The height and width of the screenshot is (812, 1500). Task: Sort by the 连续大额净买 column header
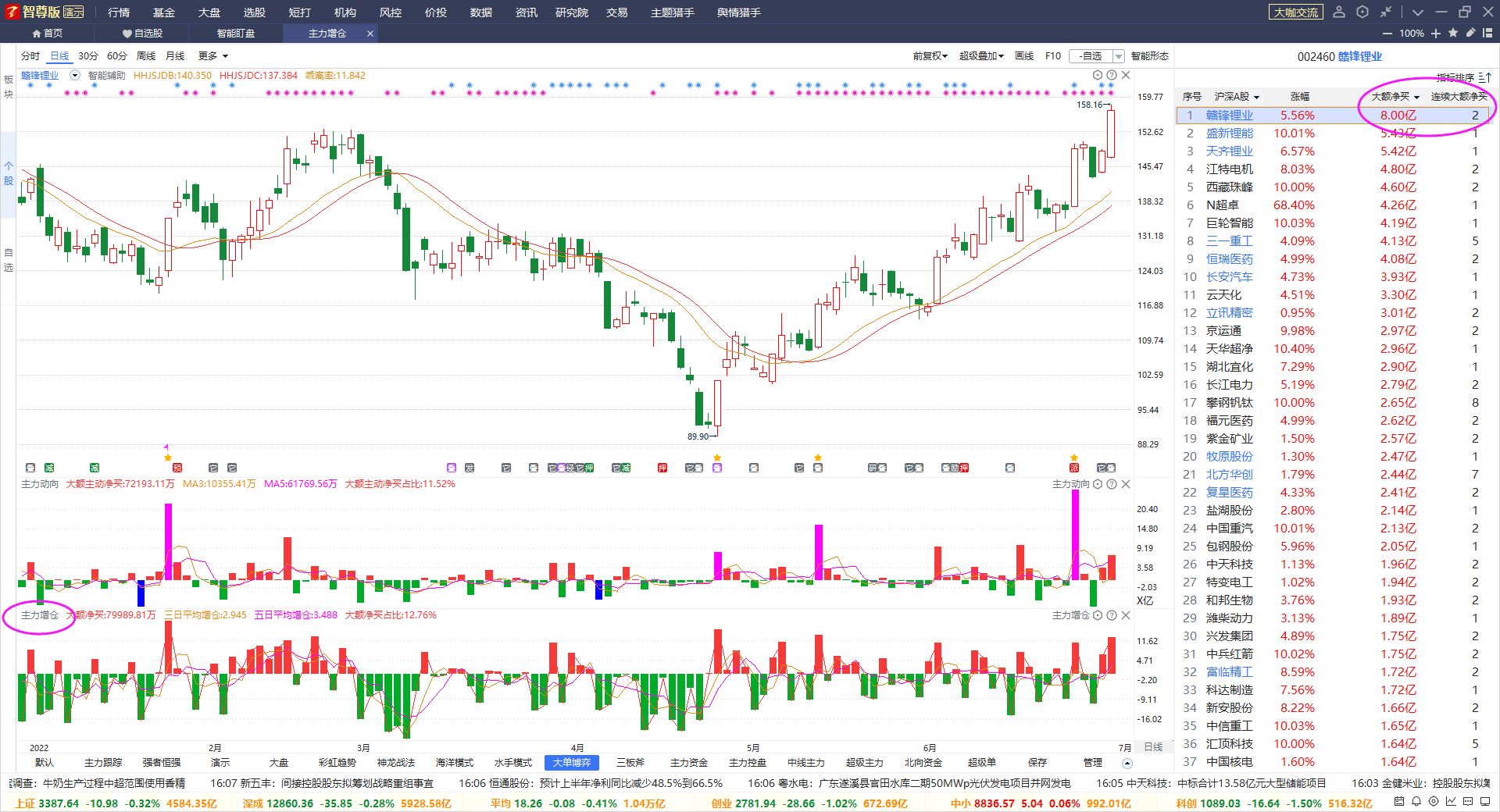(1459, 97)
